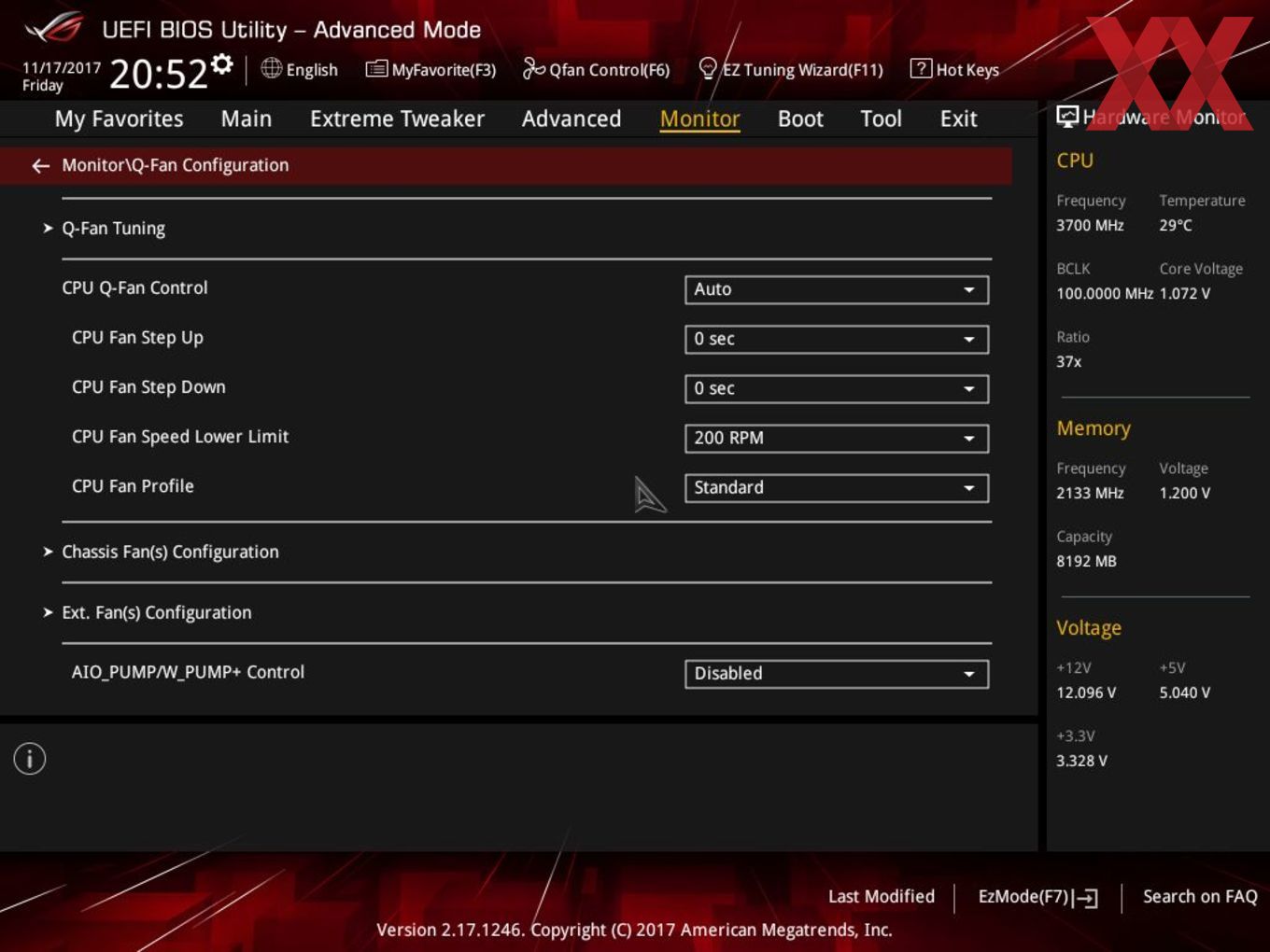Image resolution: width=1270 pixels, height=952 pixels.
Task: Click the BCLK value 100.0000 MHz
Action: (1105, 293)
